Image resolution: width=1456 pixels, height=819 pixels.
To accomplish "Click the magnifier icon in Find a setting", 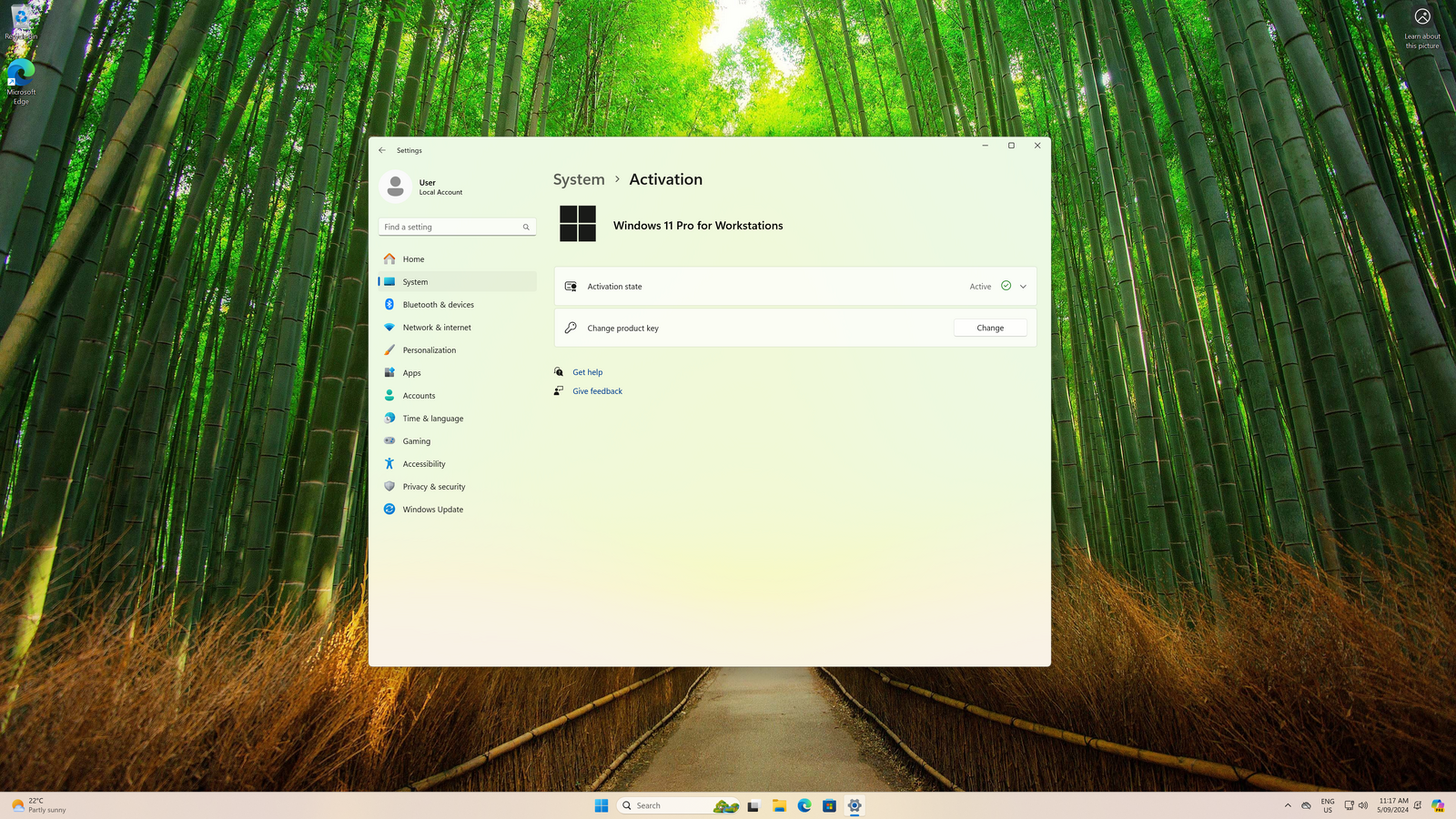I will click(x=526, y=227).
